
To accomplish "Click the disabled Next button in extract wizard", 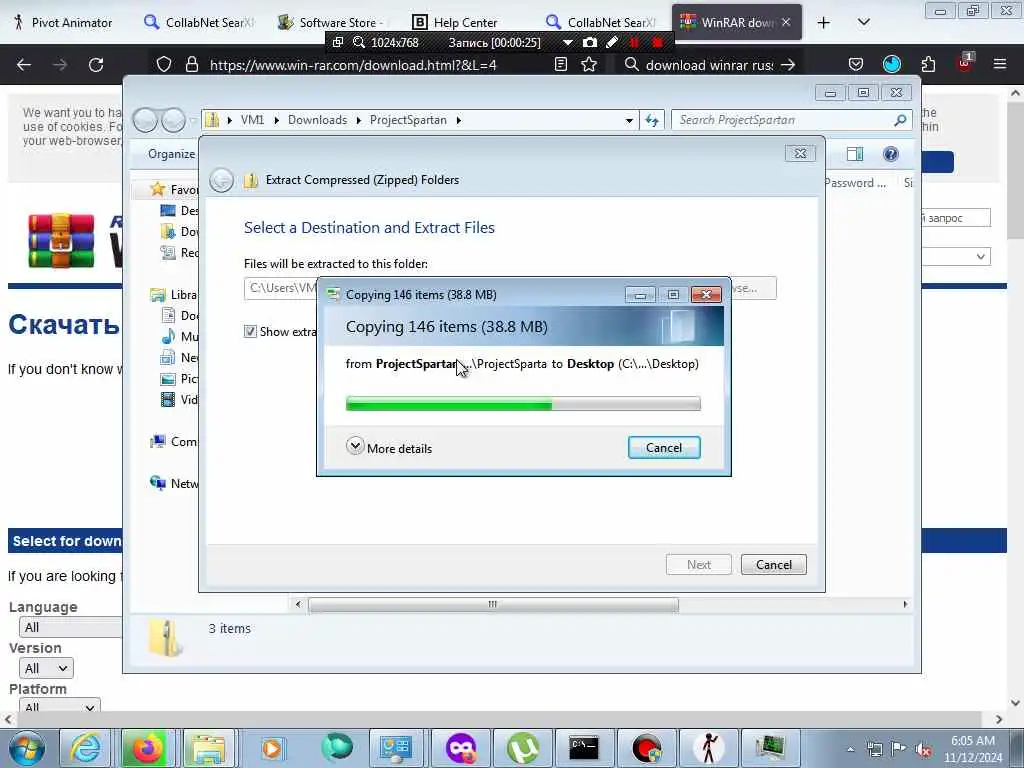I will click(x=698, y=564).
